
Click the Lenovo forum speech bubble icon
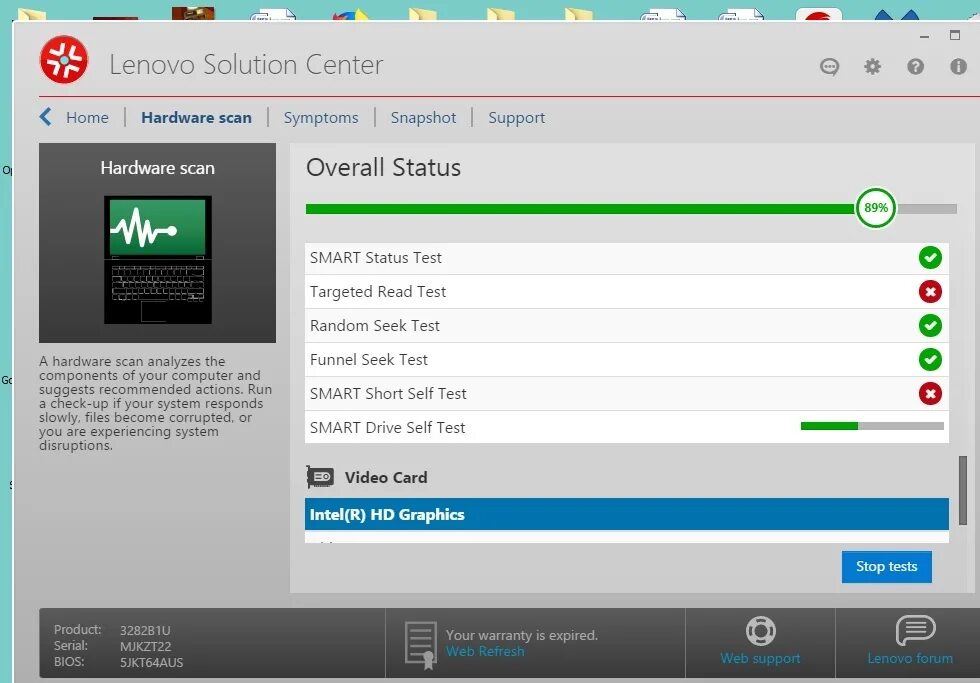(x=916, y=630)
